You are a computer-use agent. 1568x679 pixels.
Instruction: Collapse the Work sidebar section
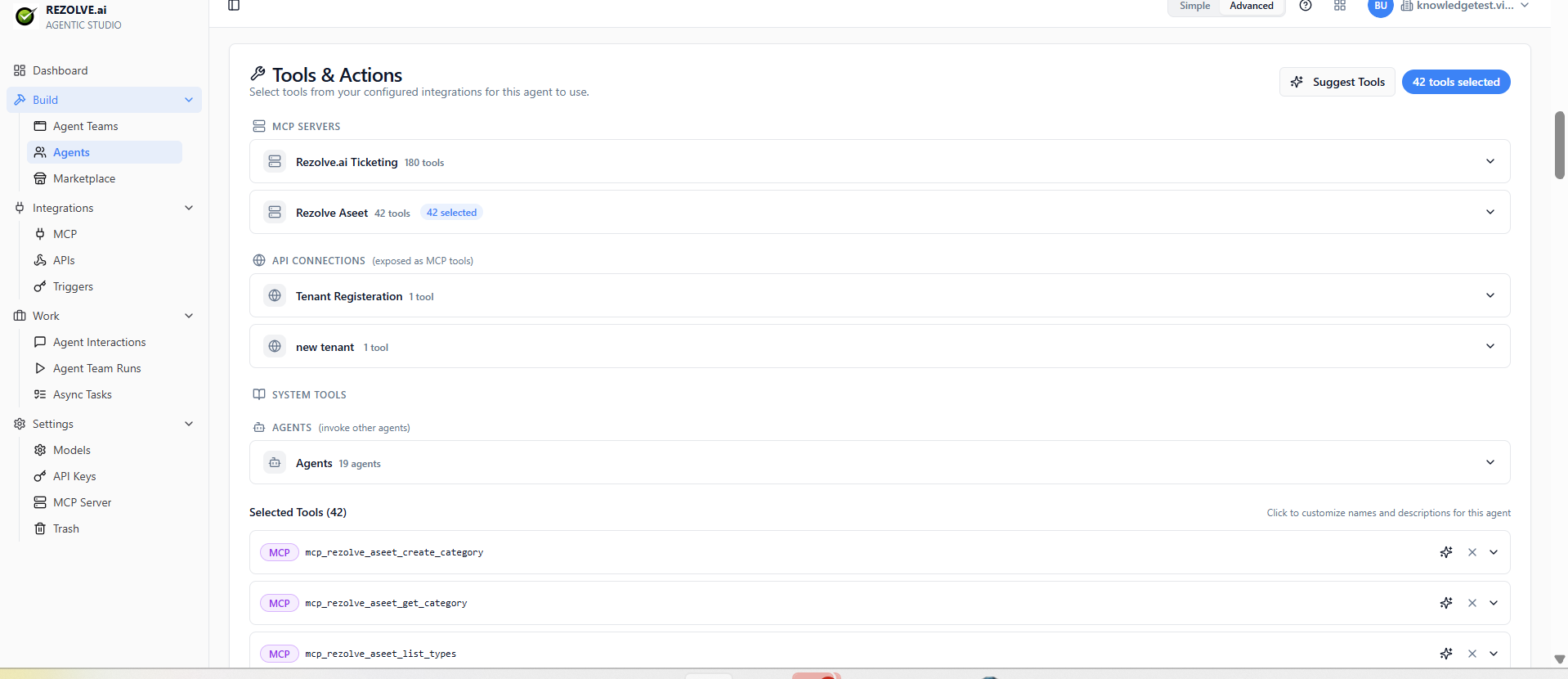point(189,316)
